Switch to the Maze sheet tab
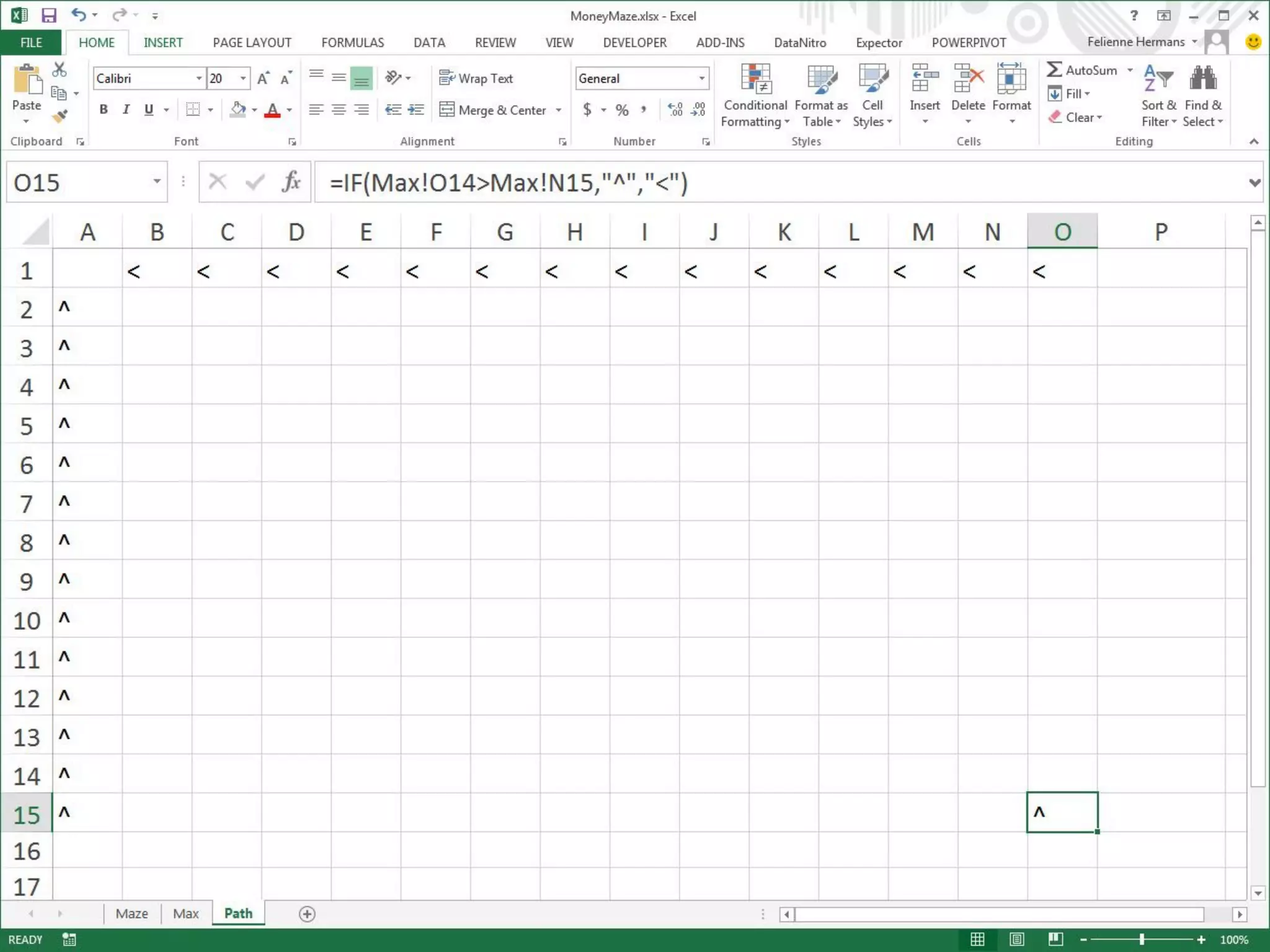 click(x=131, y=914)
